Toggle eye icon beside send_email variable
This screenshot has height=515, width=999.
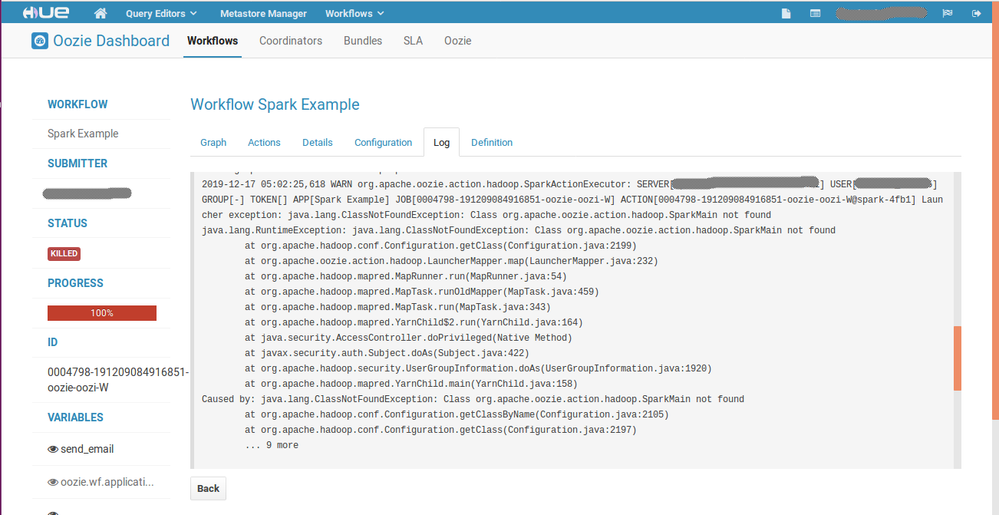tap(53, 449)
